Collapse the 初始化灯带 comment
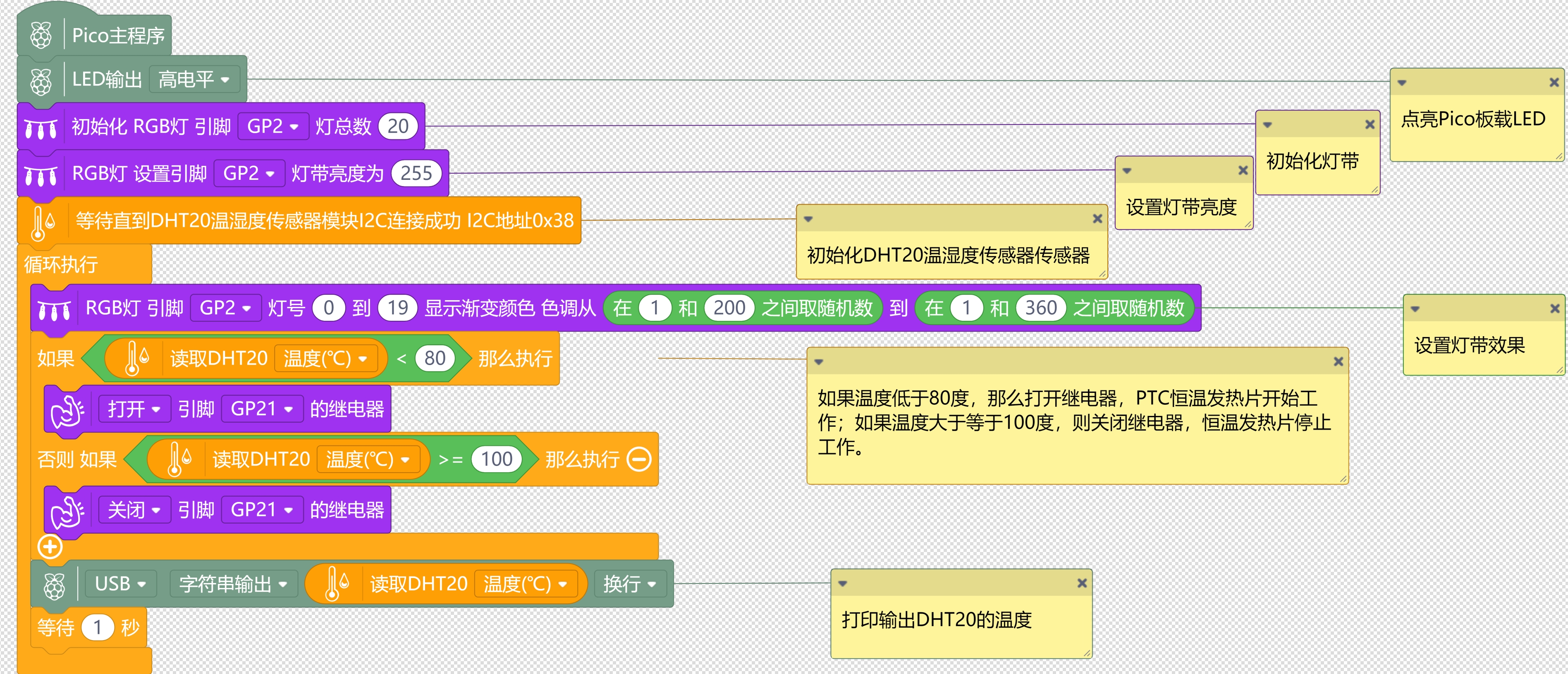1568x674 pixels. (x=1267, y=125)
